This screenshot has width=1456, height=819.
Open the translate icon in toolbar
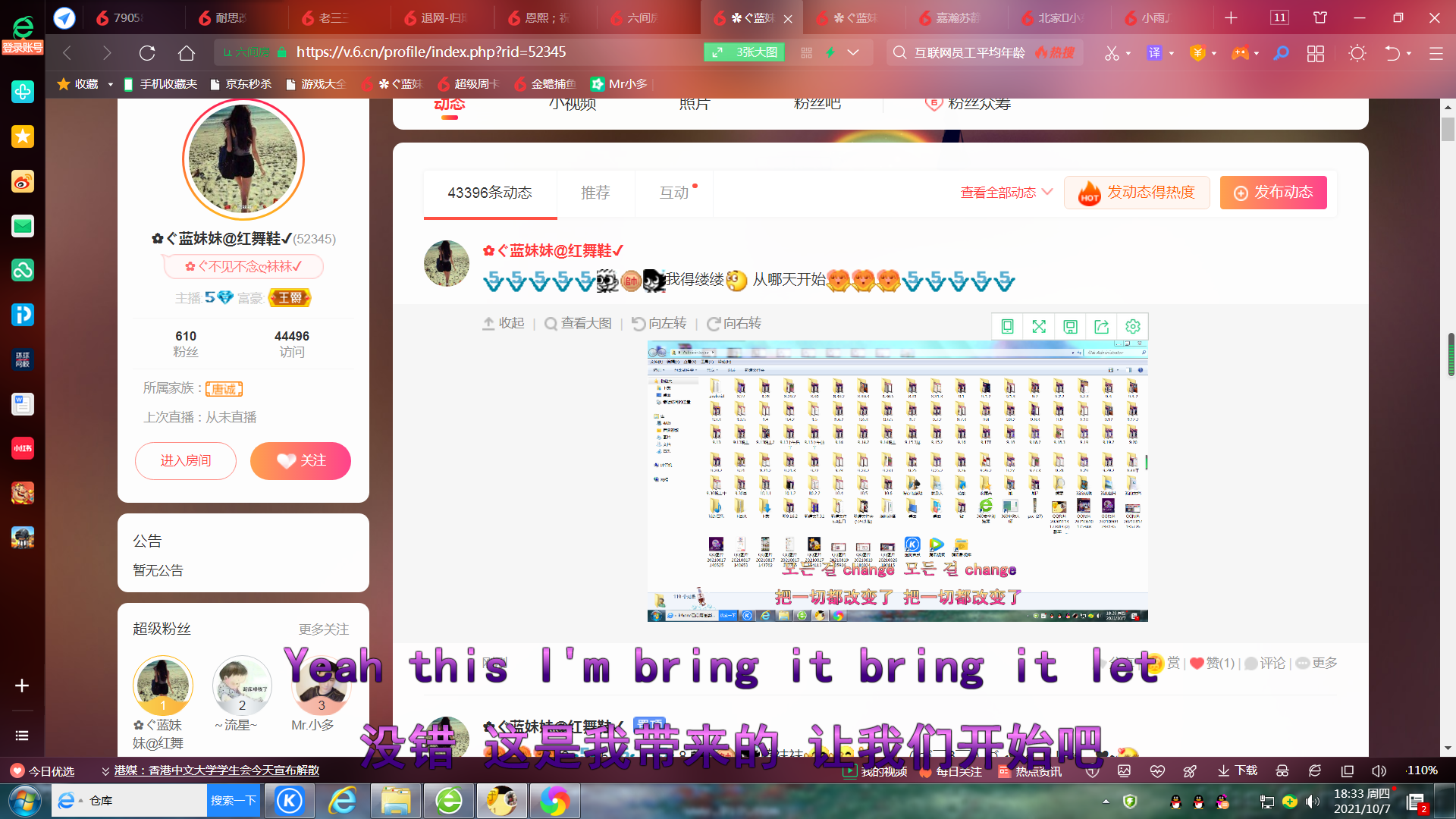point(1154,53)
